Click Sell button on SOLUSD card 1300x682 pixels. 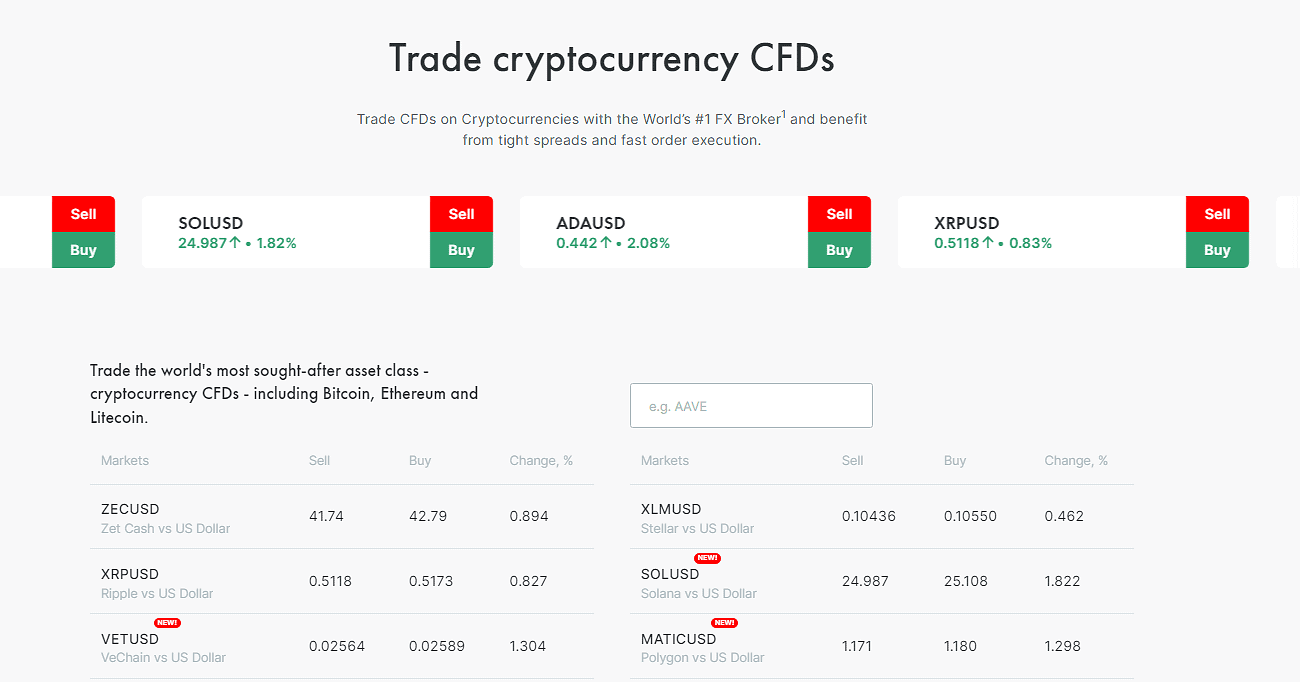[461, 214]
